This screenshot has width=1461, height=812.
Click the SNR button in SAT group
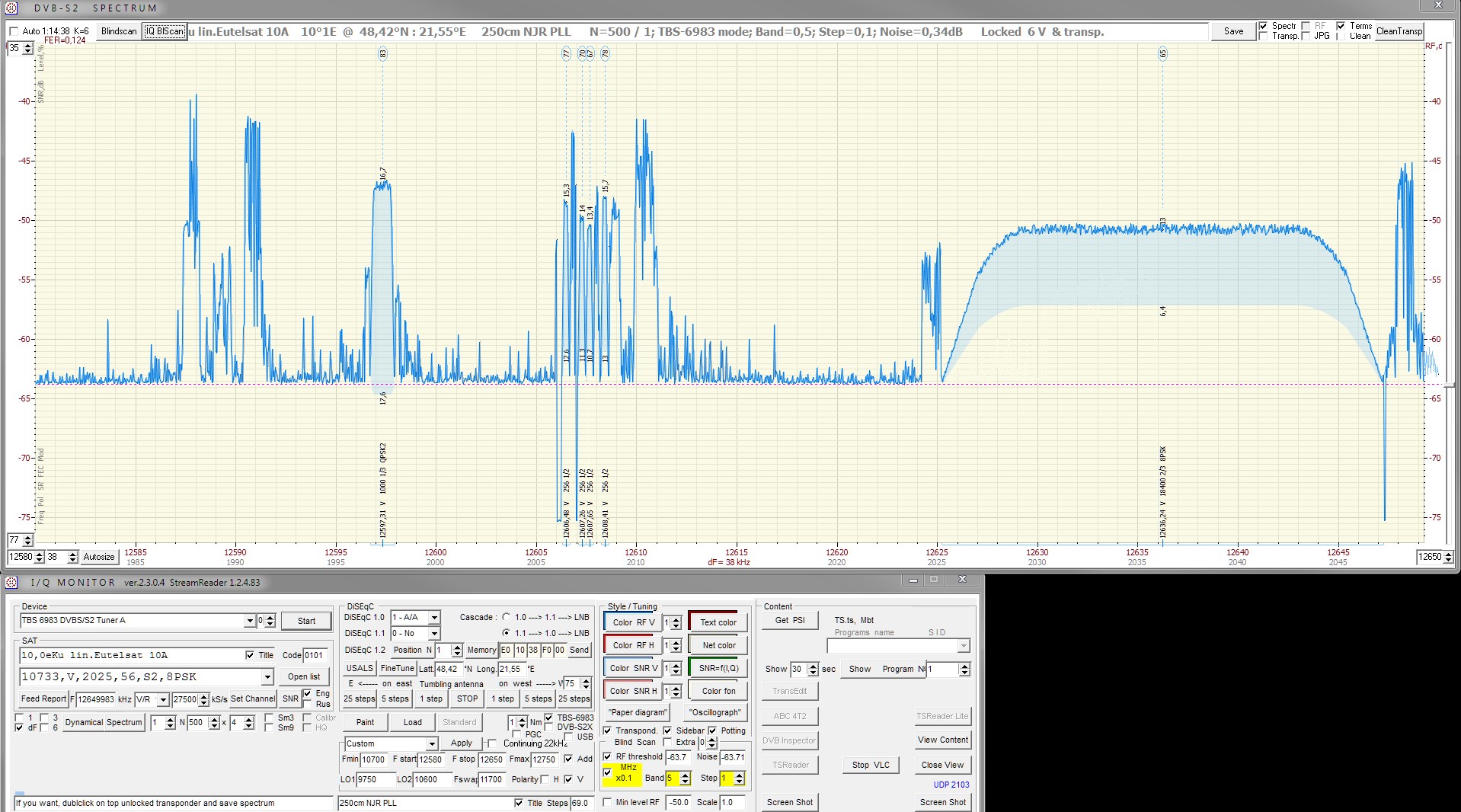[290, 699]
